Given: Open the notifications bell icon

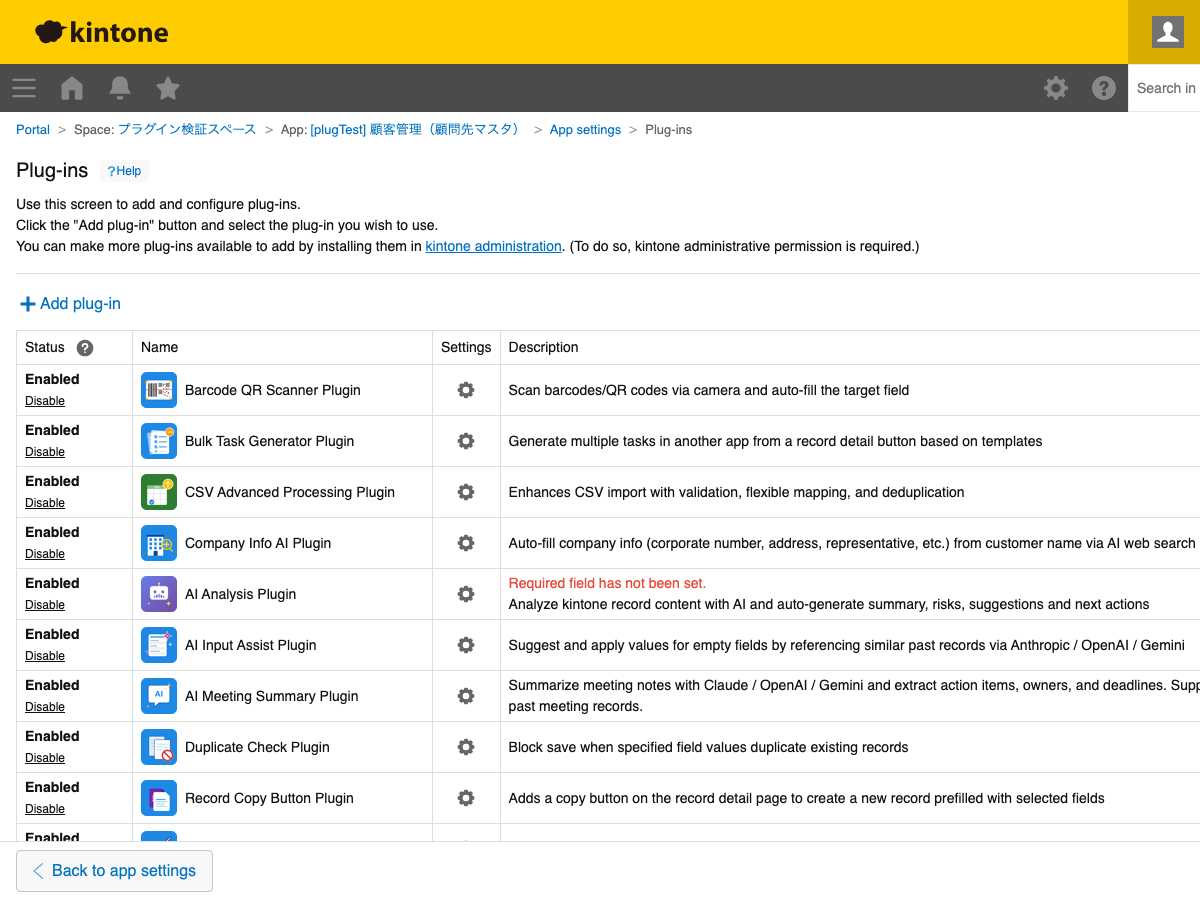Looking at the screenshot, I should click(120, 88).
